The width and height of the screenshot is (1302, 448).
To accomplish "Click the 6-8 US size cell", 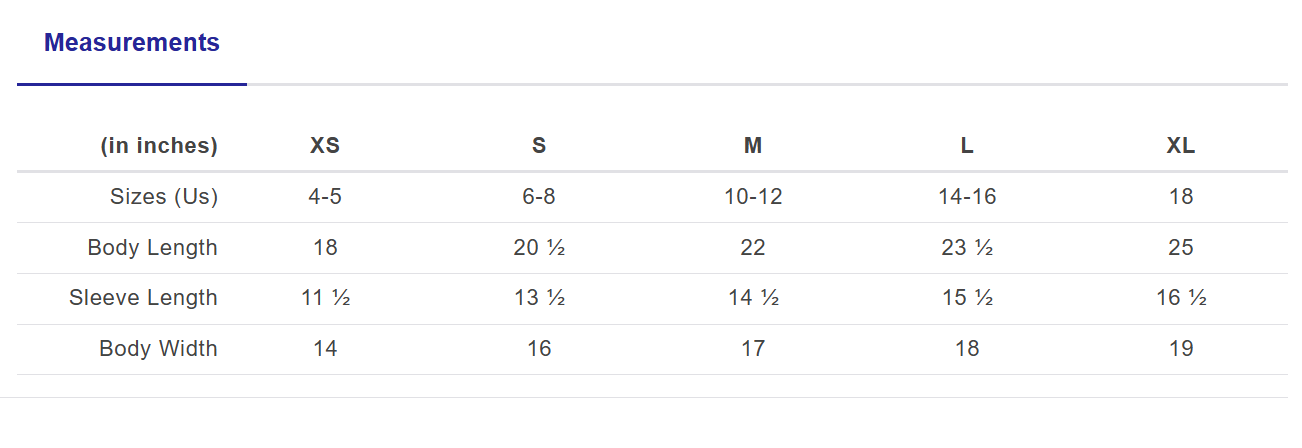I will (x=539, y=197).
